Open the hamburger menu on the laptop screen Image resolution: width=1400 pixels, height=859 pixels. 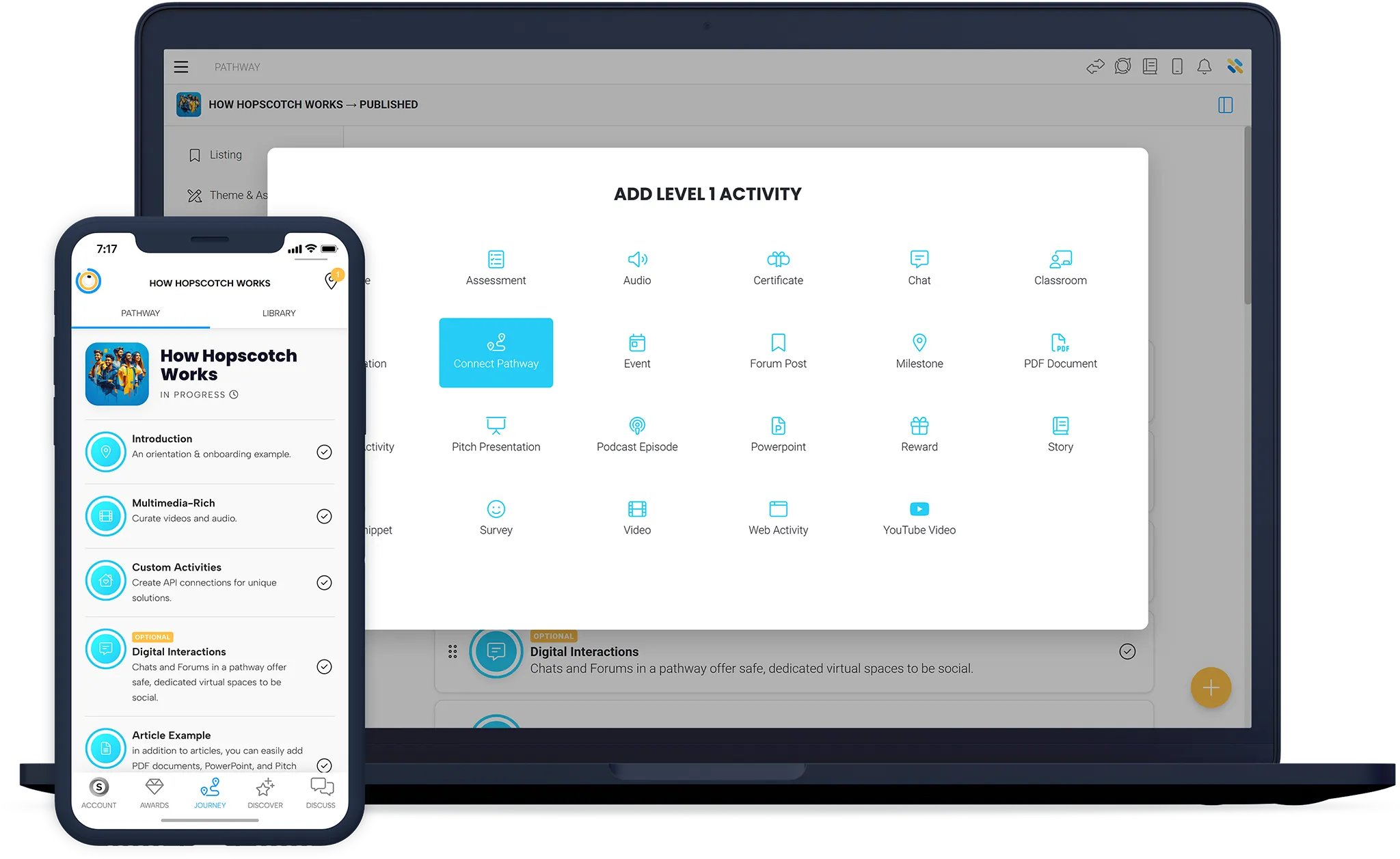[x=181, y=67]
